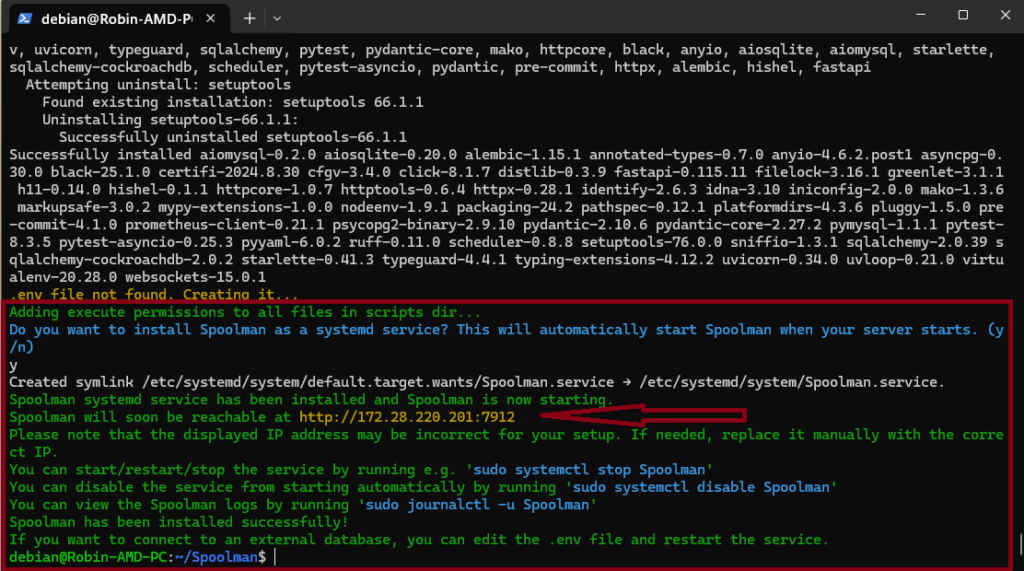This screenshot has width=1024, height=571.
Task: Click 'Attempting uninstall: setuptools' line
Action: click(x=158, y=85)
